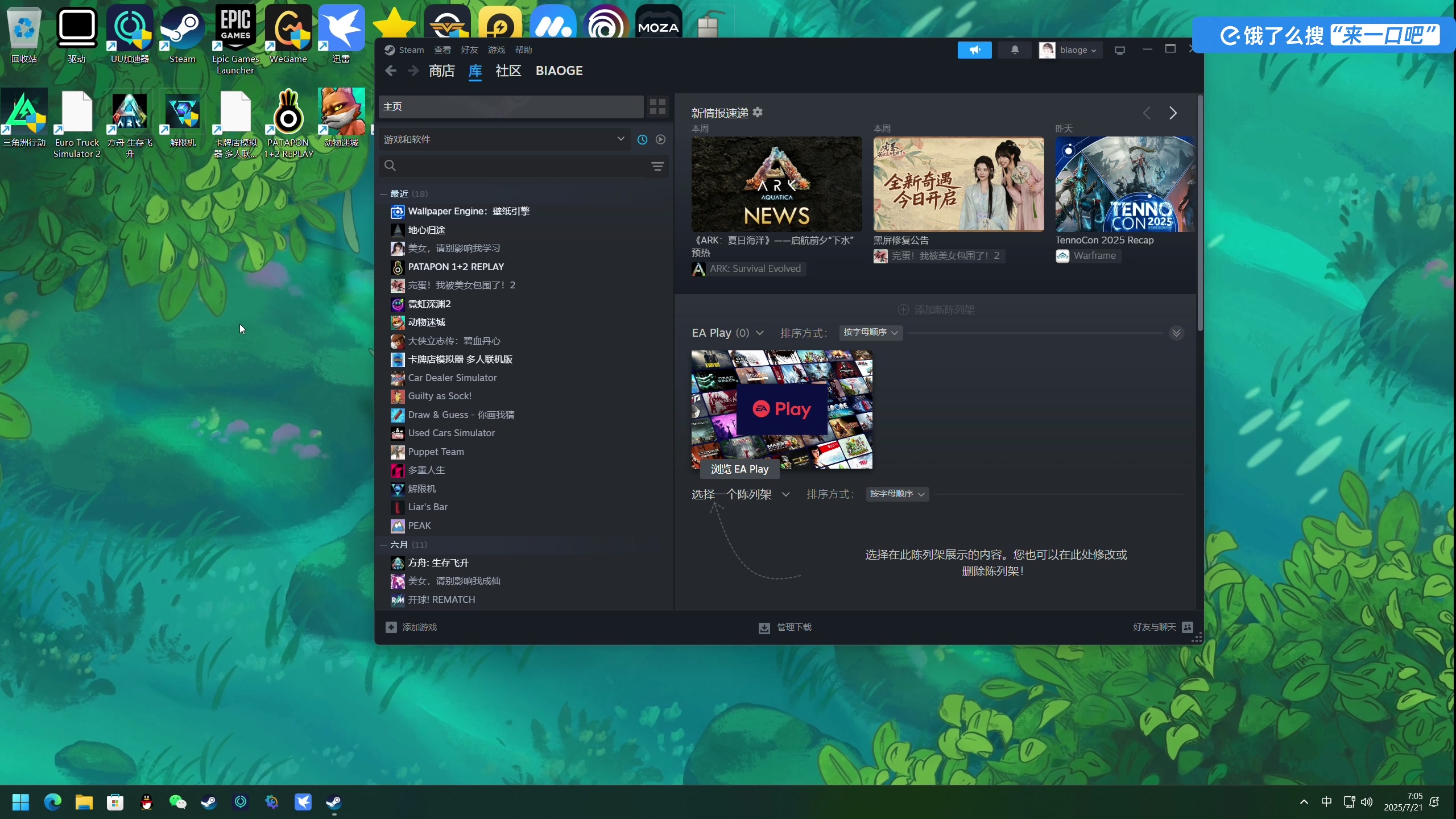Open the 动物迷城 desktop shortcut
Image resolution: width=1456 pixels, height=819 pixels.
(x=341, y=118)
